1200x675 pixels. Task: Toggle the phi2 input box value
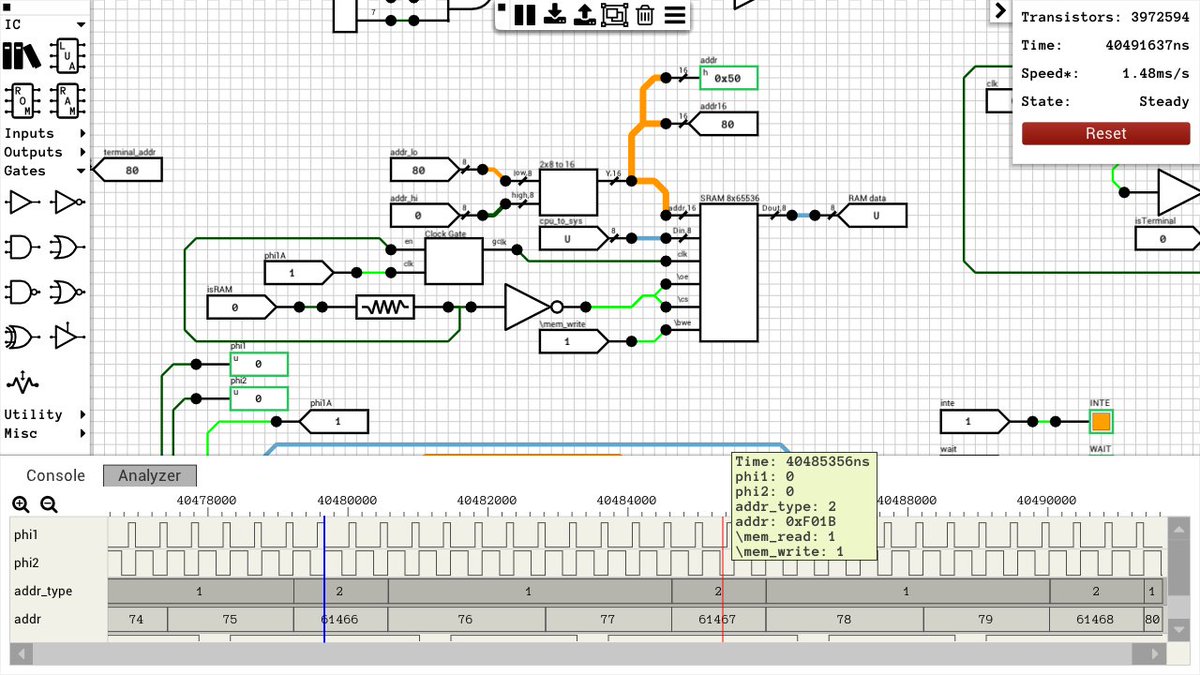pyautogui.click(x=259, y=398)
